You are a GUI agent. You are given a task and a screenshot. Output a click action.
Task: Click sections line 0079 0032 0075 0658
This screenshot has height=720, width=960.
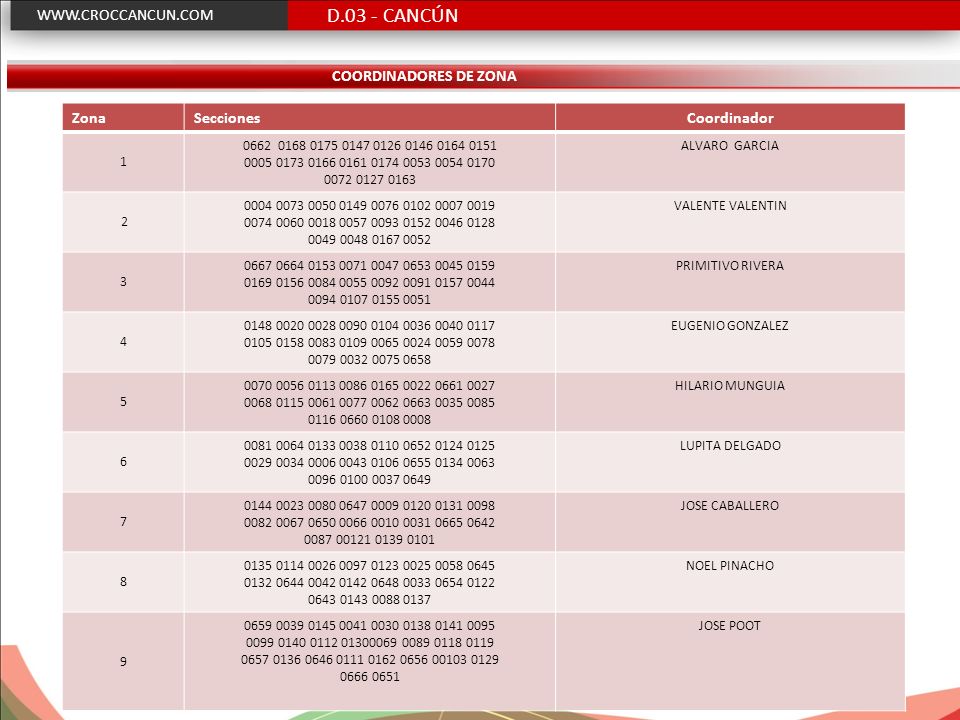(370, 360)
